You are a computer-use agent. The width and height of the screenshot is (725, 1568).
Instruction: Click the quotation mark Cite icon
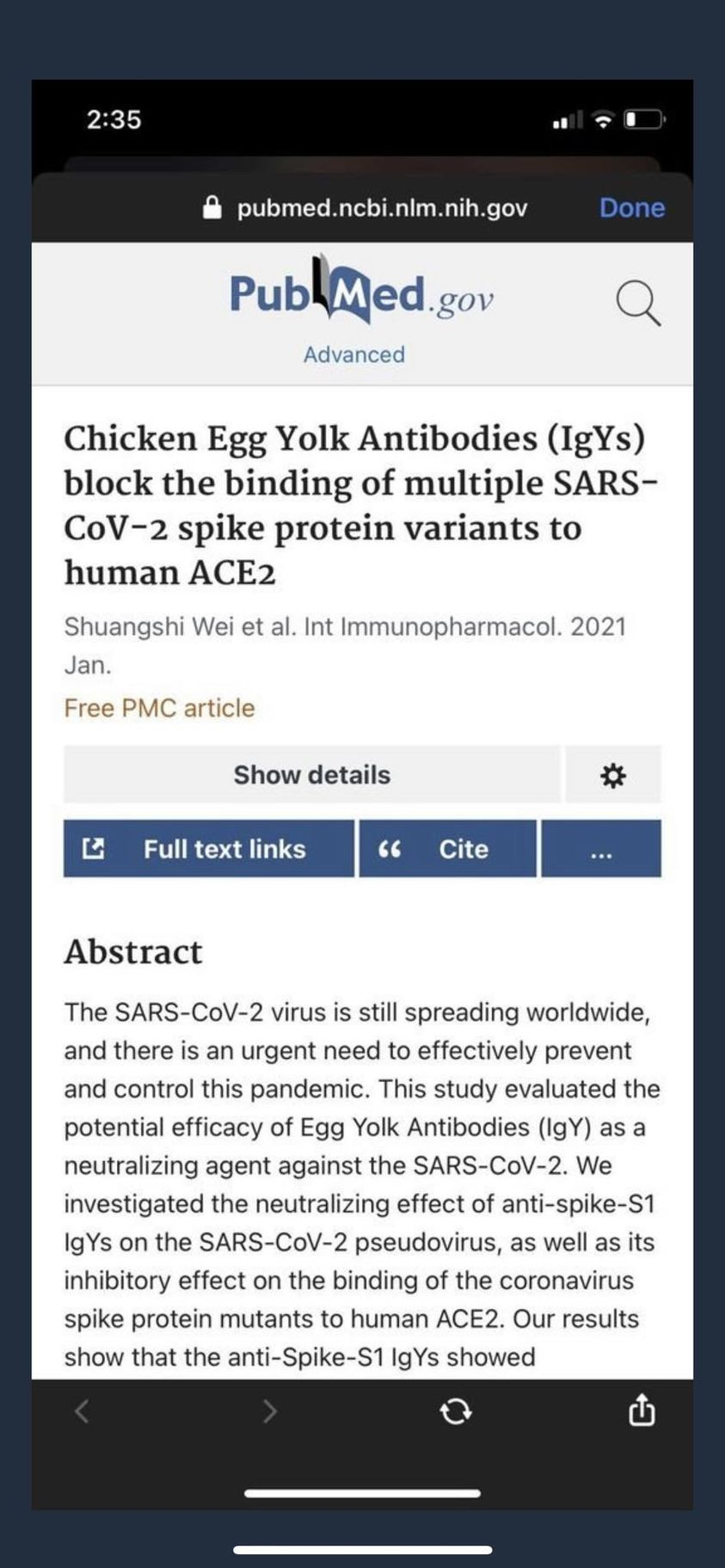[390, 850]
